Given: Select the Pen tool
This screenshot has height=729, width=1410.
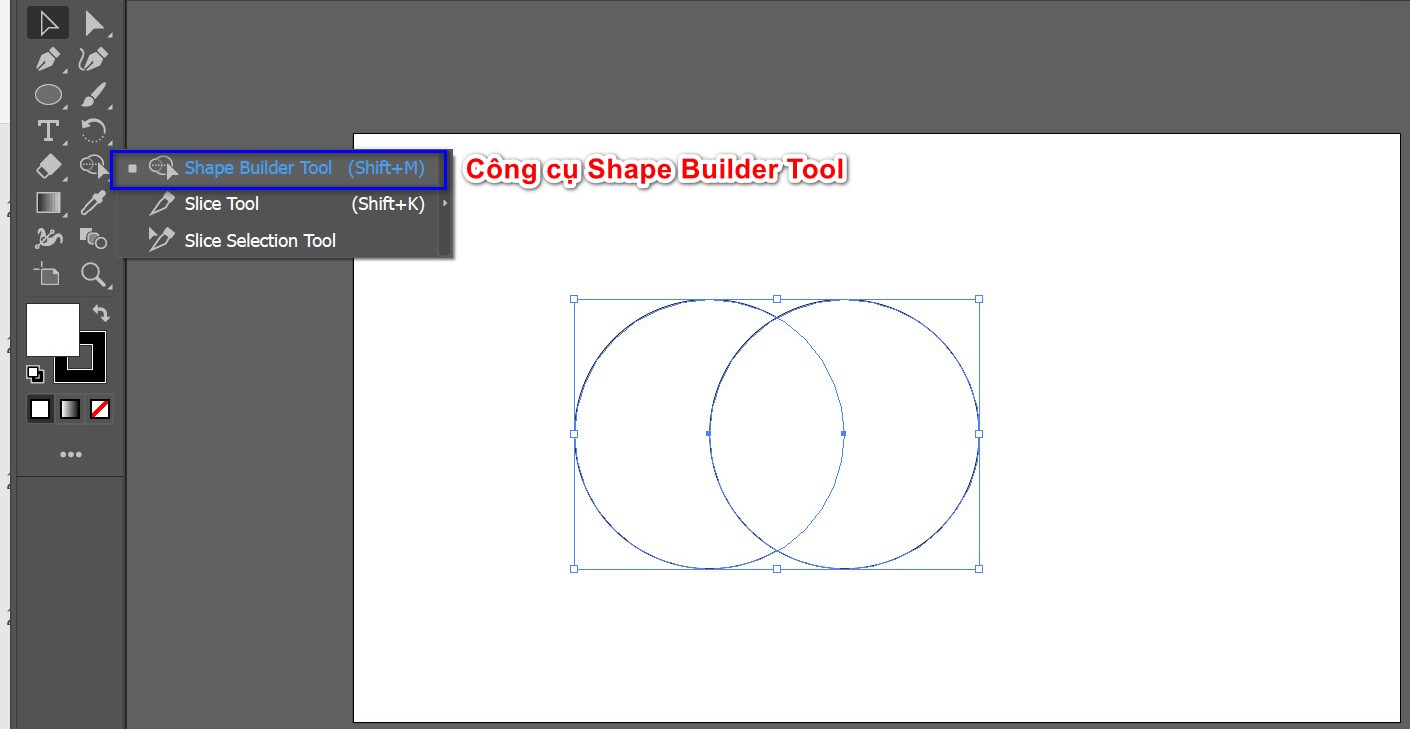Looking at the screenshot, I should (x=47, y=58).
